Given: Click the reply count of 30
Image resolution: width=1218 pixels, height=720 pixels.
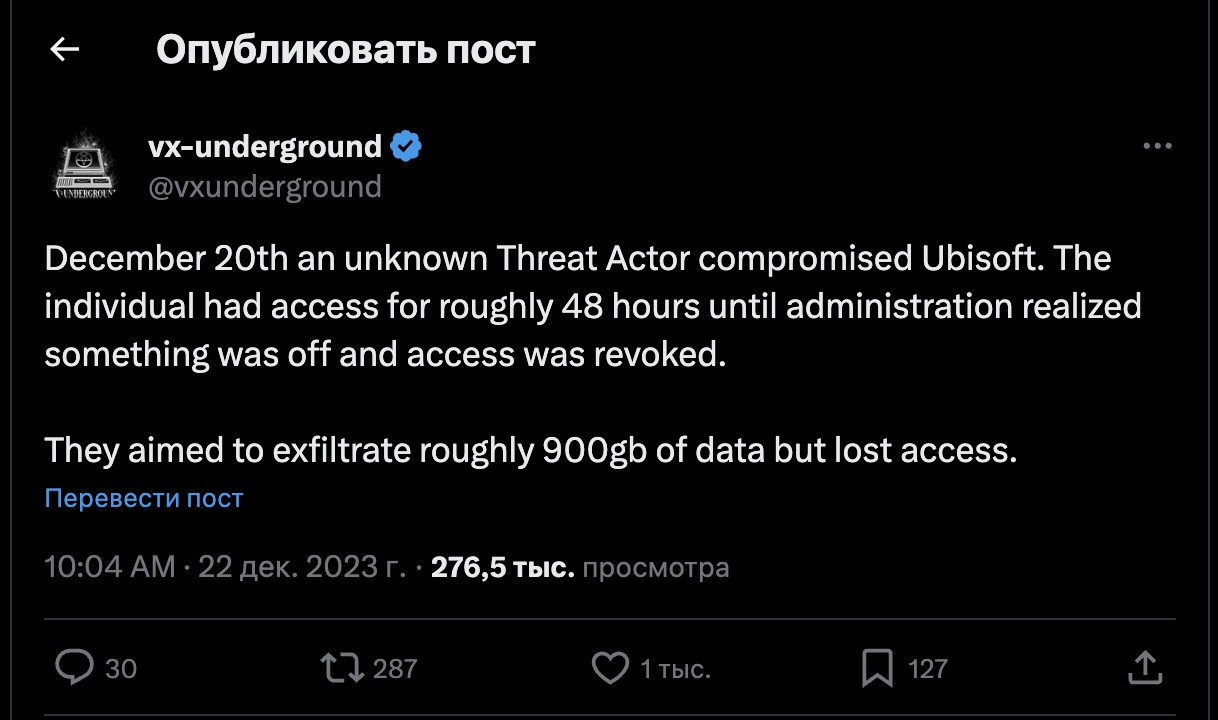Looking at the screenshot, I should coord(121,668).
